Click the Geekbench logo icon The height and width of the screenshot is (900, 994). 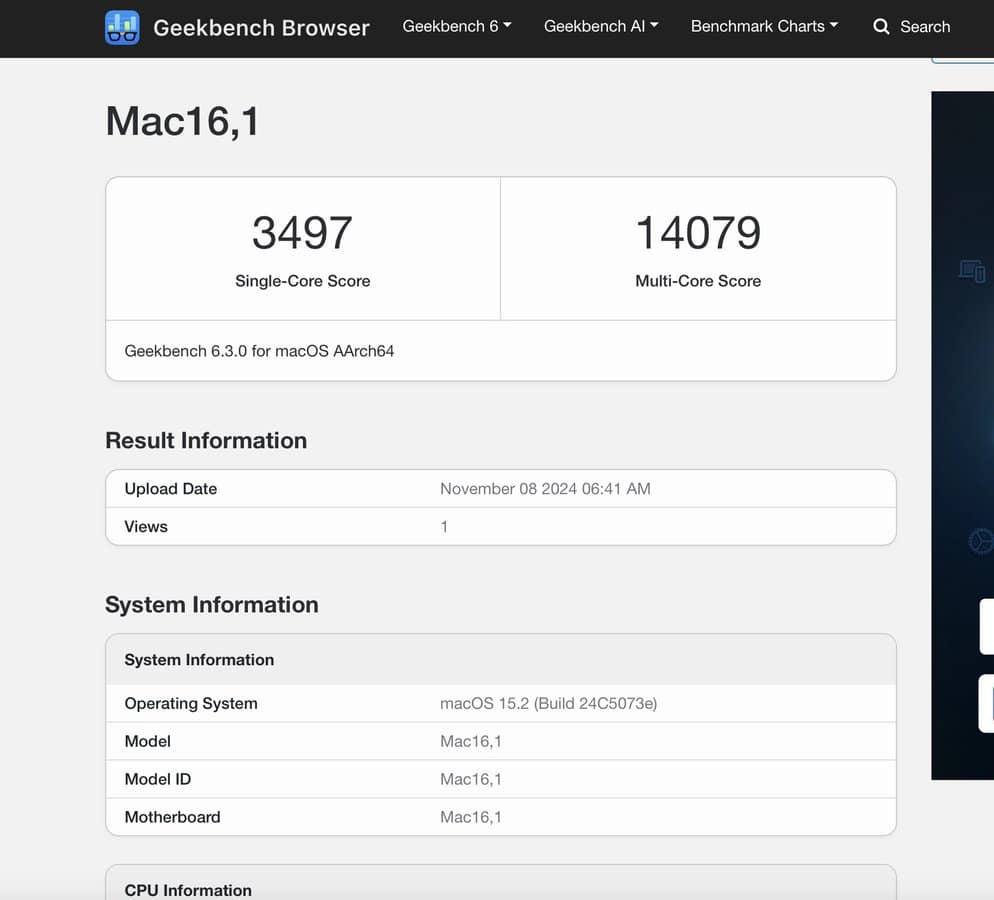pos(122,27)
